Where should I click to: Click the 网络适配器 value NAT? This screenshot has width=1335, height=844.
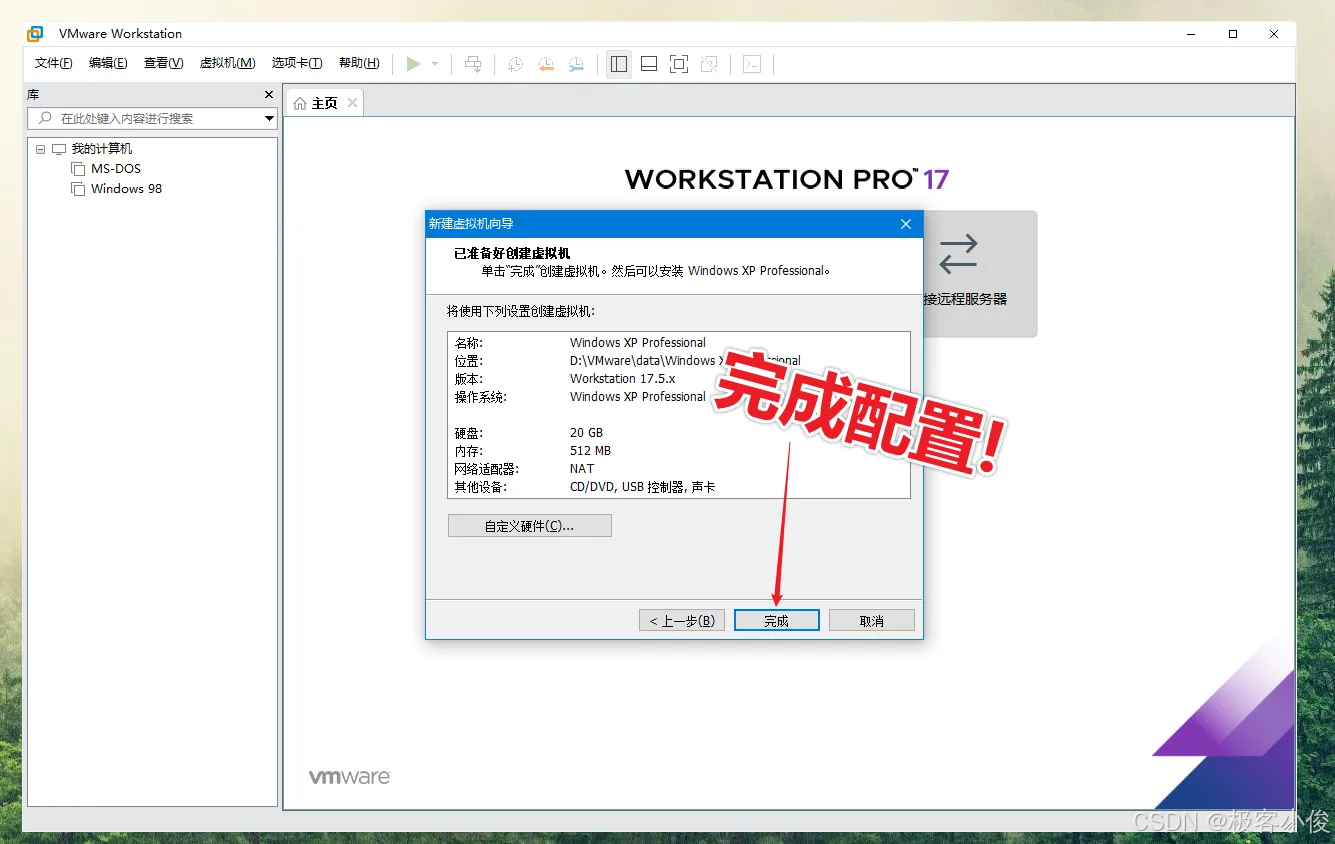tap(582, 469)
